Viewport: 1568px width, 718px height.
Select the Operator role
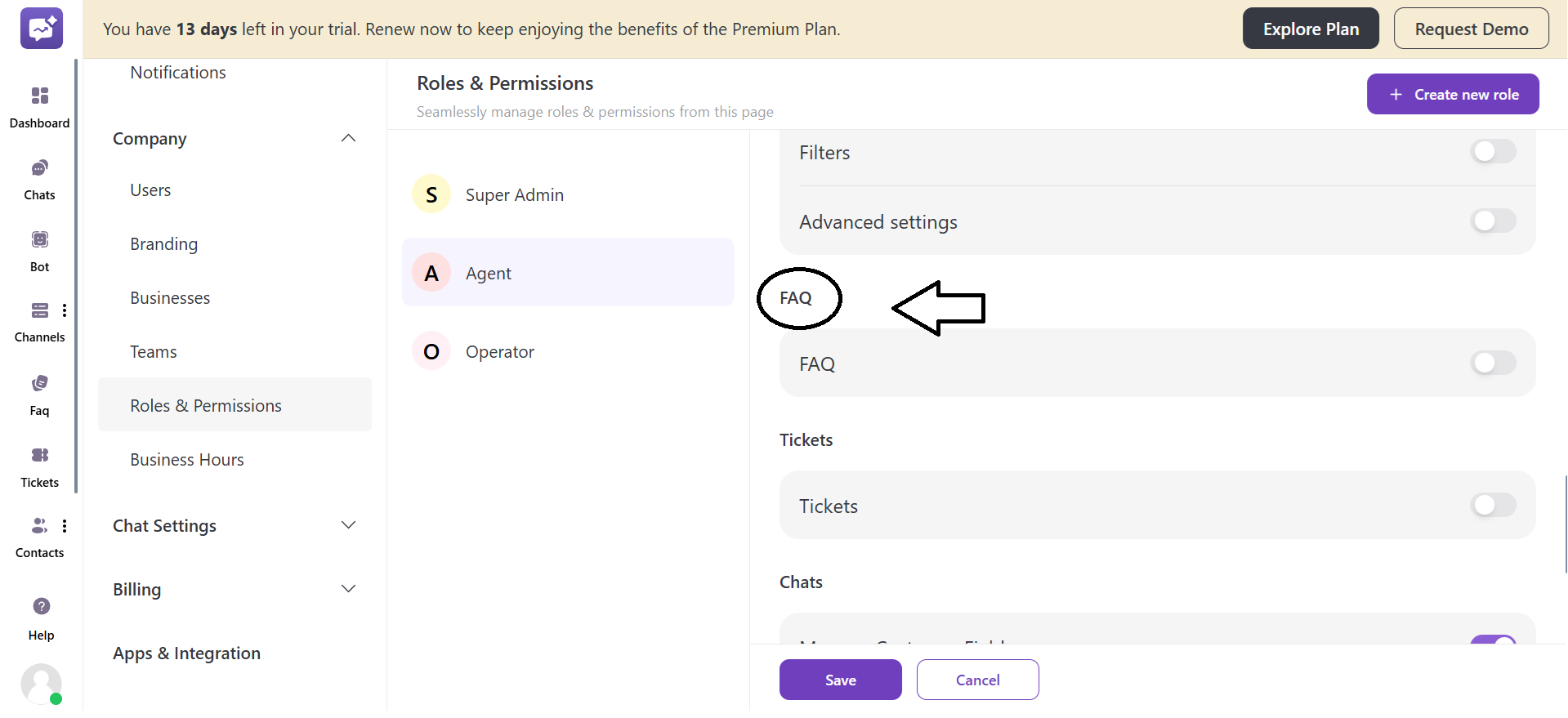(499, 351)
